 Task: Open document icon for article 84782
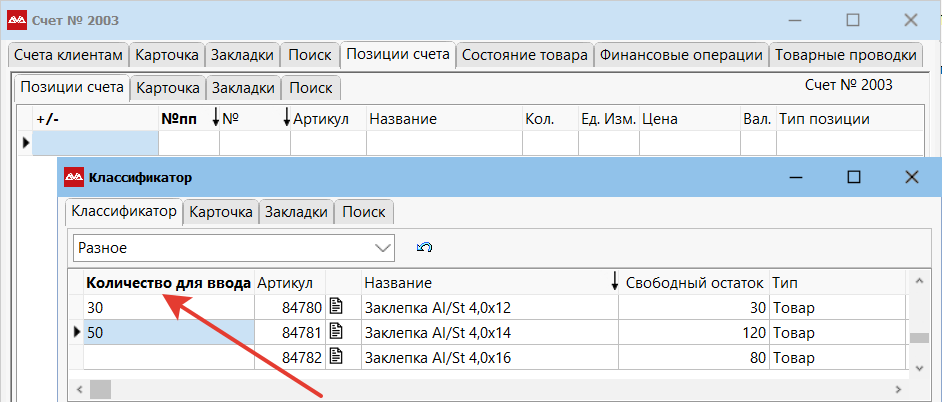337,358
